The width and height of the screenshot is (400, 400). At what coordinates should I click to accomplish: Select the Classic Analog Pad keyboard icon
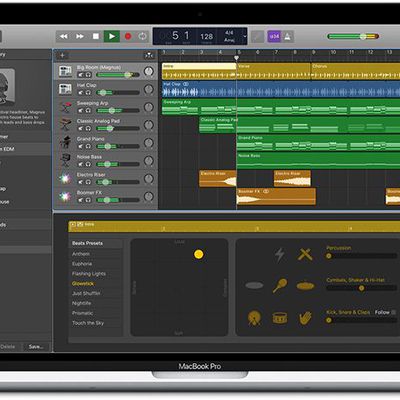point(65,125)
